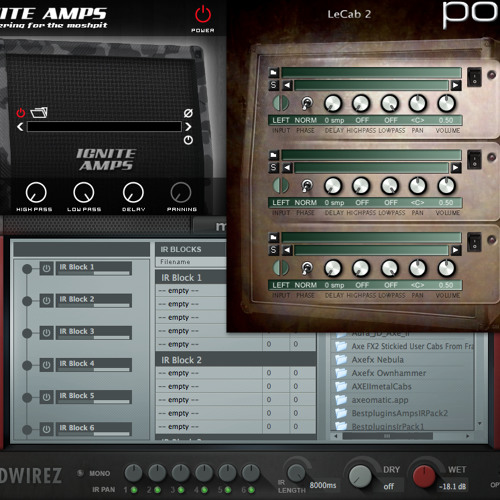Toggle the IR Block 3 power button in mixIR
Image resolution: width=500 pixels, height=500 pixels.
(x=46, y=333)
